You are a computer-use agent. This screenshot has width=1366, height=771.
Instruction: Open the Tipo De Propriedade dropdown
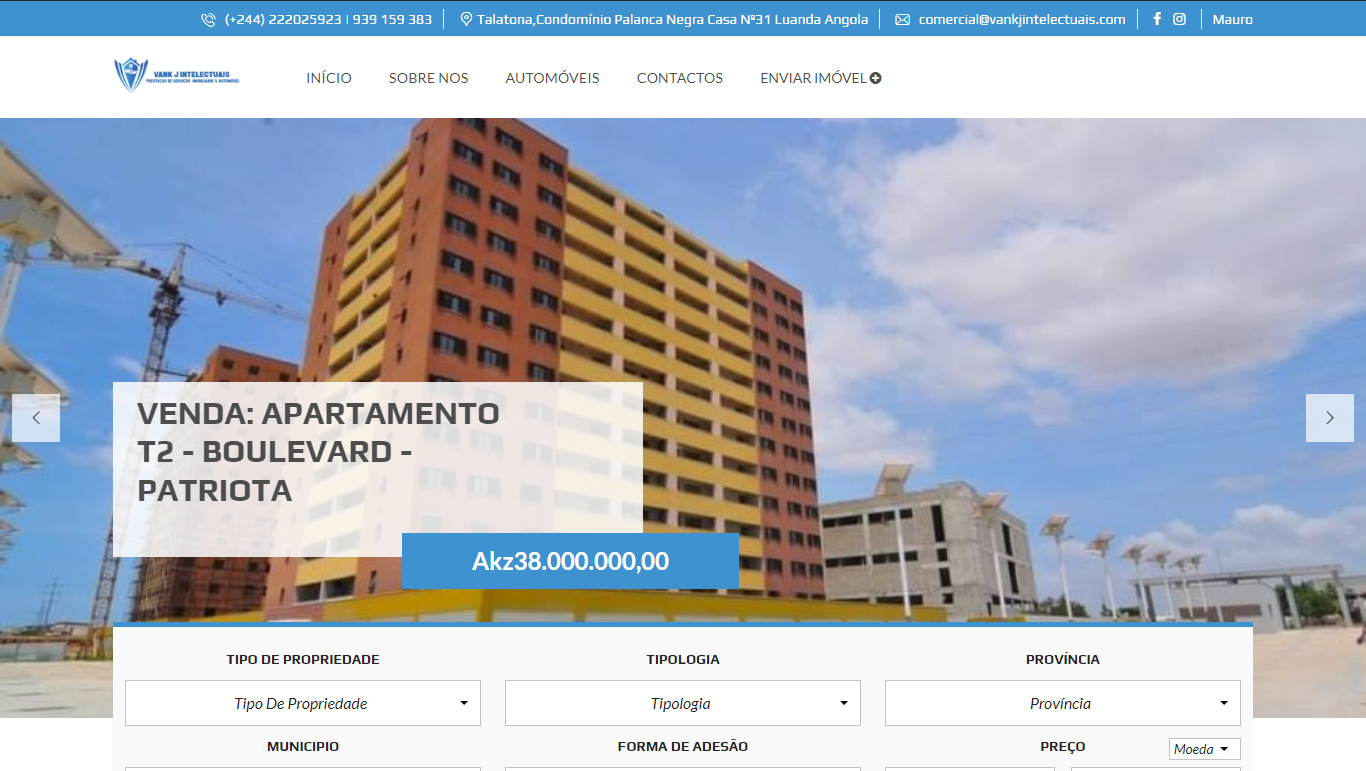click(x=302, y=703)
